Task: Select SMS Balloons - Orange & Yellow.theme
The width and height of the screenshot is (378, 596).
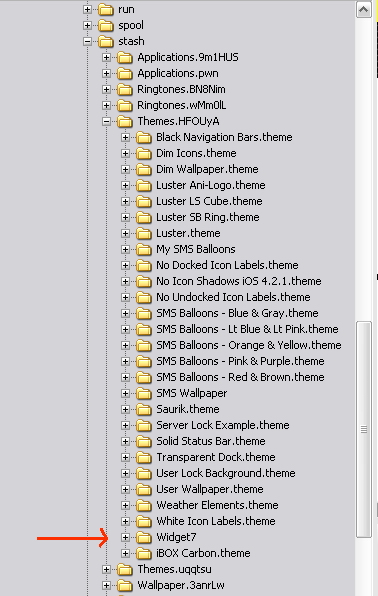Action: pyautogui.click(x=249, y=345)
